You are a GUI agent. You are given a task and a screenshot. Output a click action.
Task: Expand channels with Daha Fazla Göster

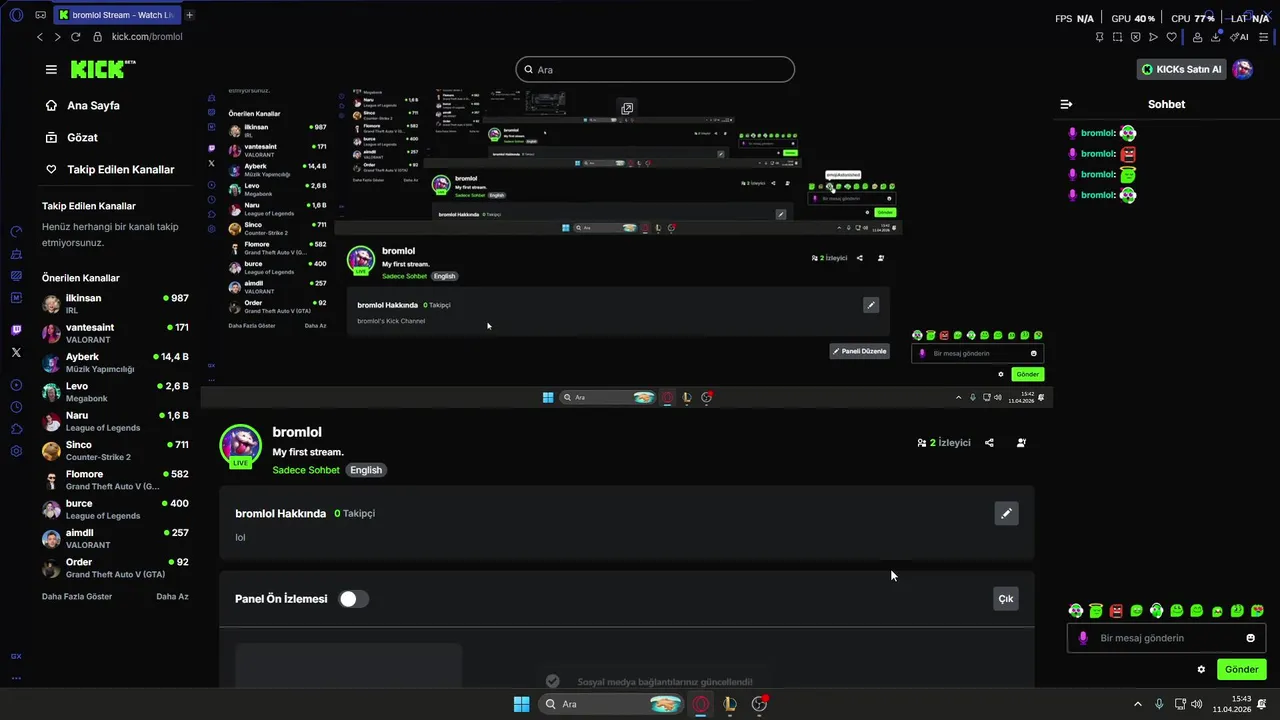click(x=77, y=596)
